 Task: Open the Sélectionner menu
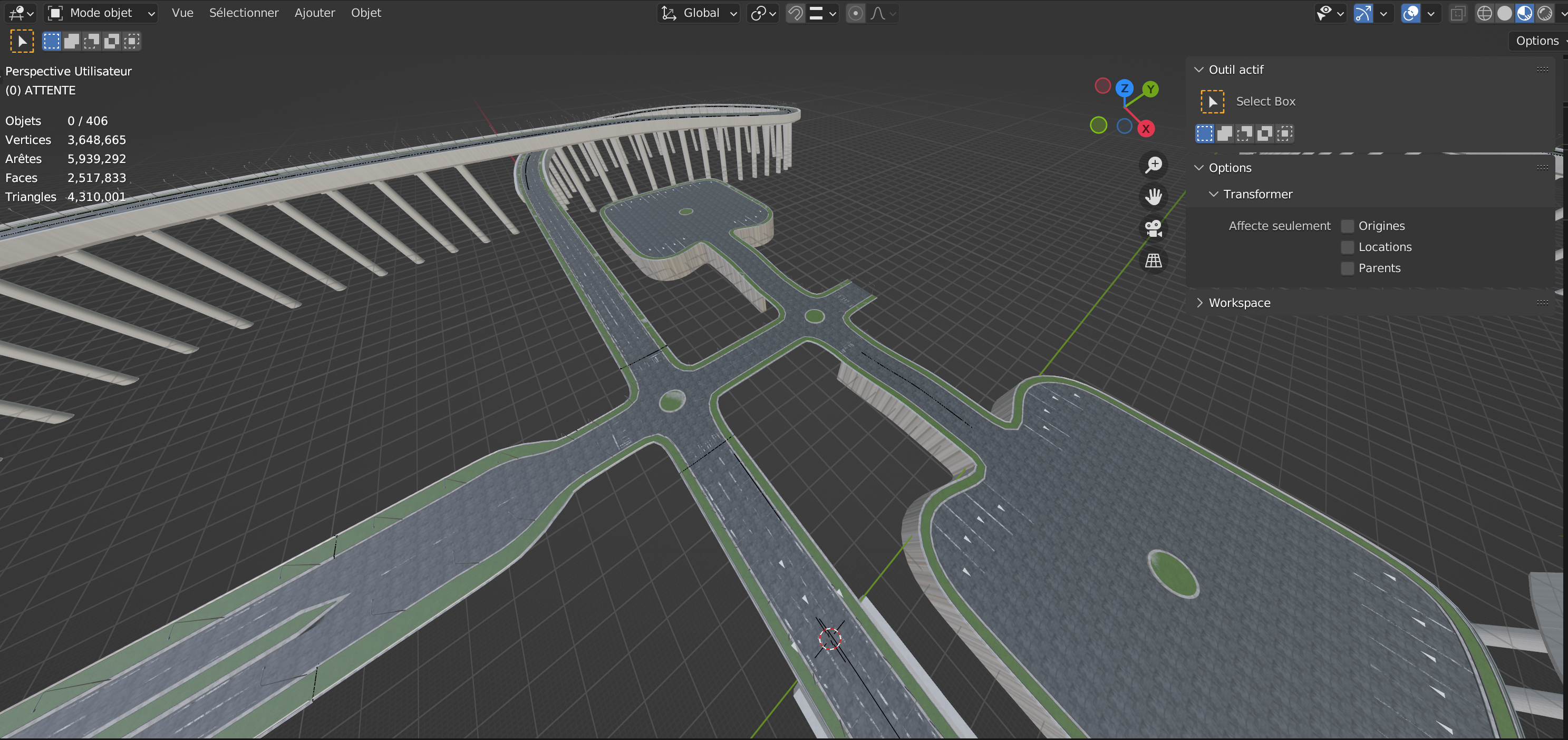pos(244,13)
